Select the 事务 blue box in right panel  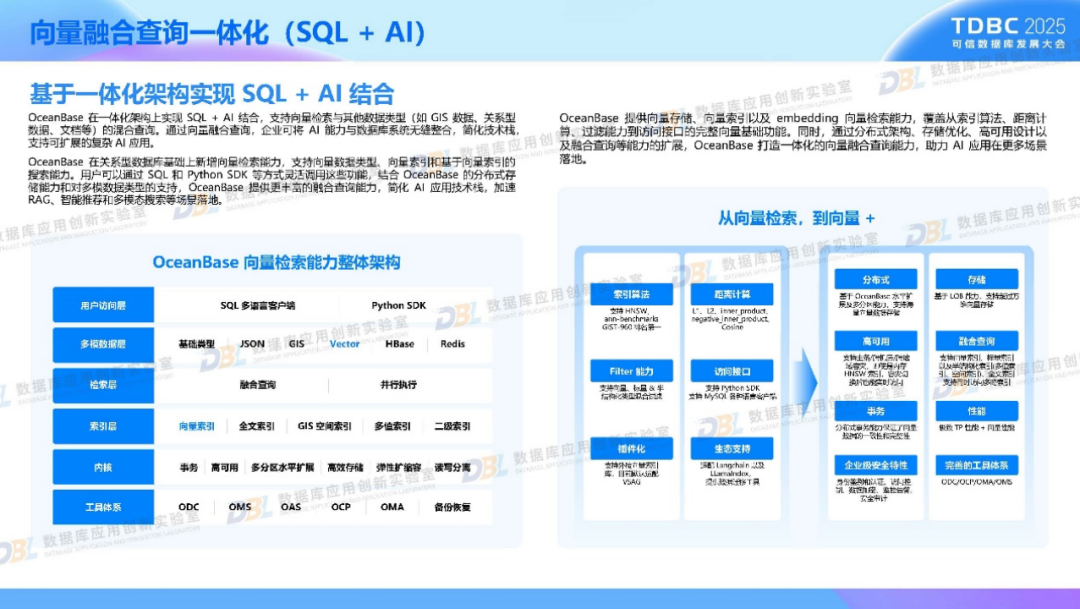coord(876,411)
